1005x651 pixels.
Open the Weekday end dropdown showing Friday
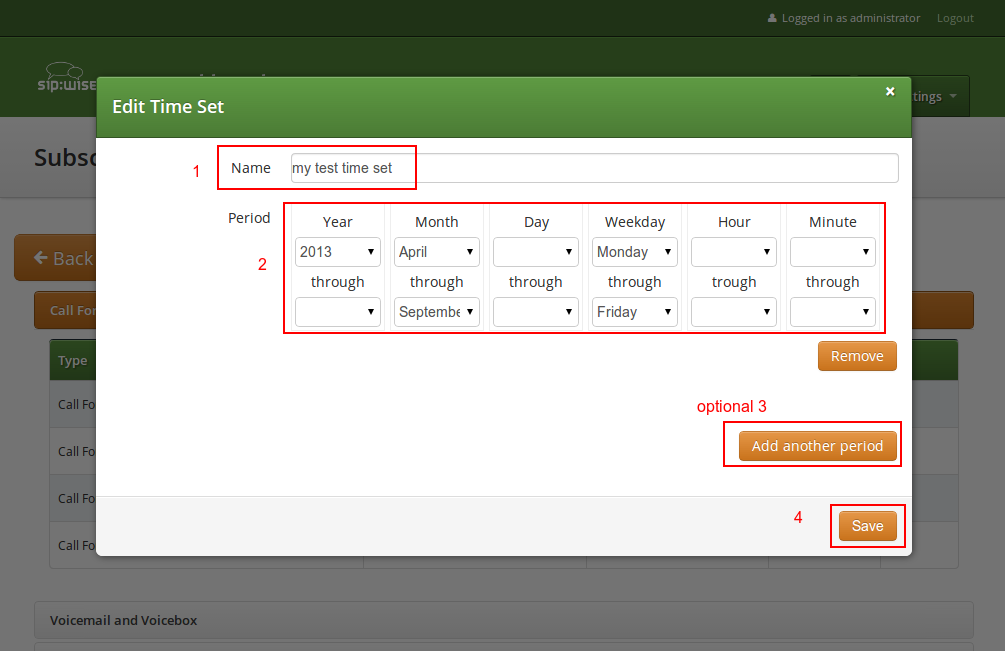[635, 312]
